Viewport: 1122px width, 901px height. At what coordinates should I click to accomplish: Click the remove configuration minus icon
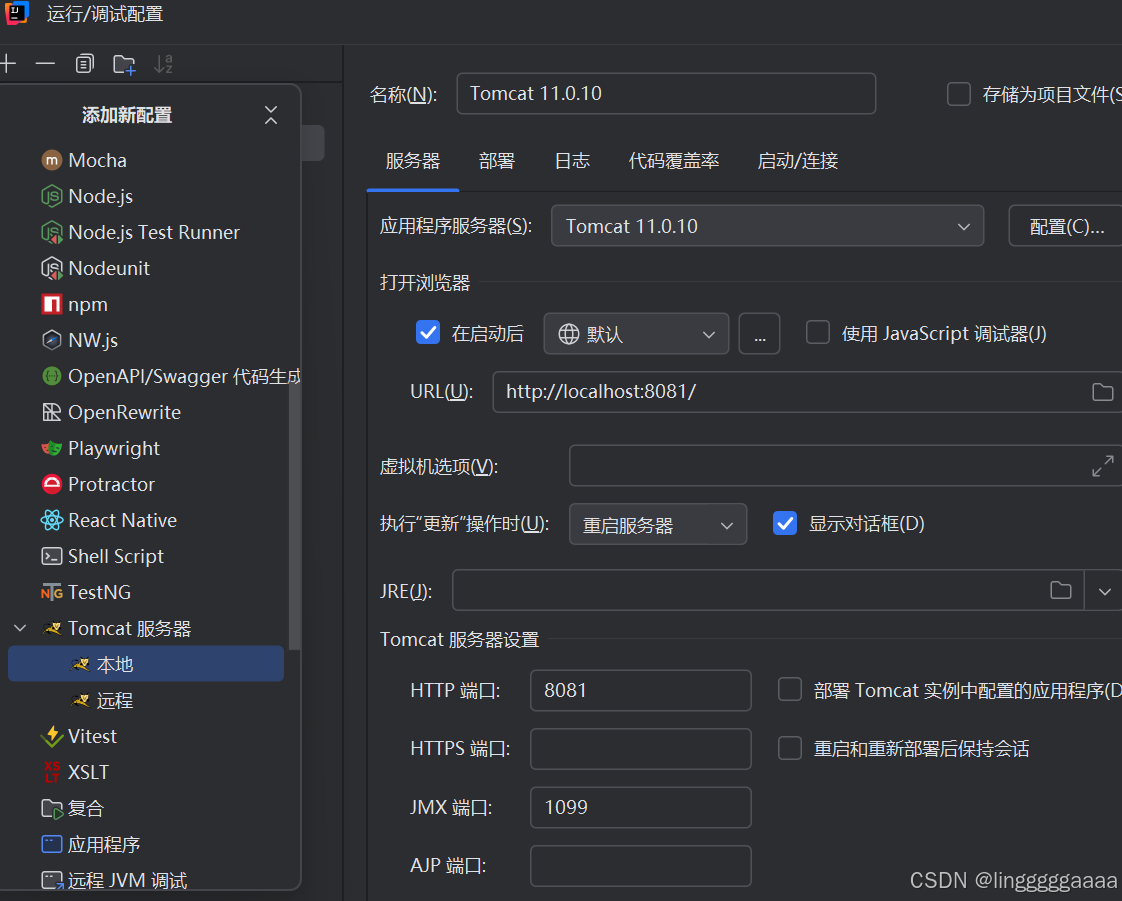pos(45,64)
